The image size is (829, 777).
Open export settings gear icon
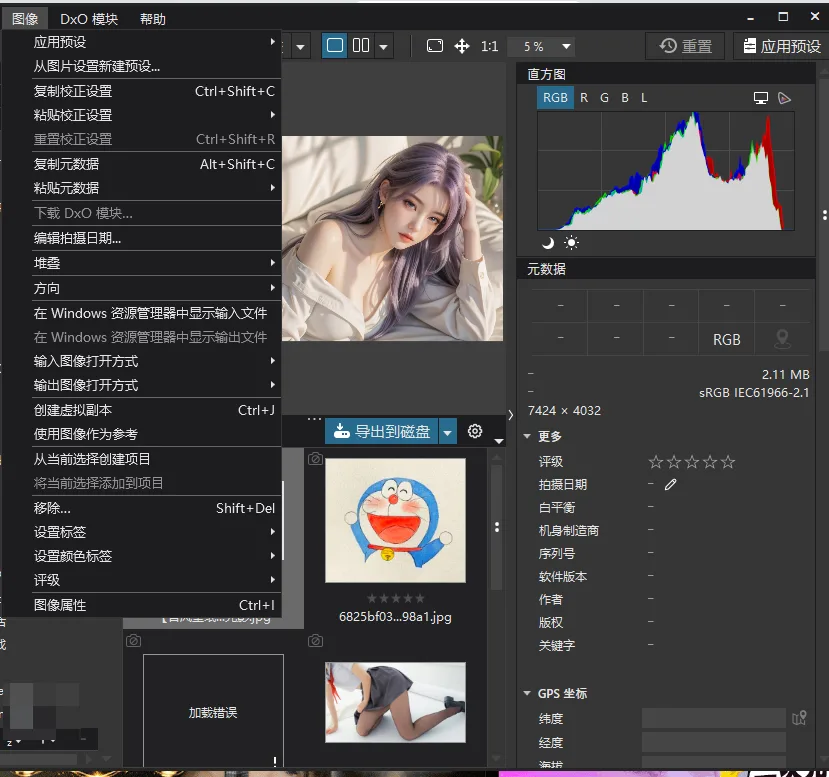(x=475, y=431)
